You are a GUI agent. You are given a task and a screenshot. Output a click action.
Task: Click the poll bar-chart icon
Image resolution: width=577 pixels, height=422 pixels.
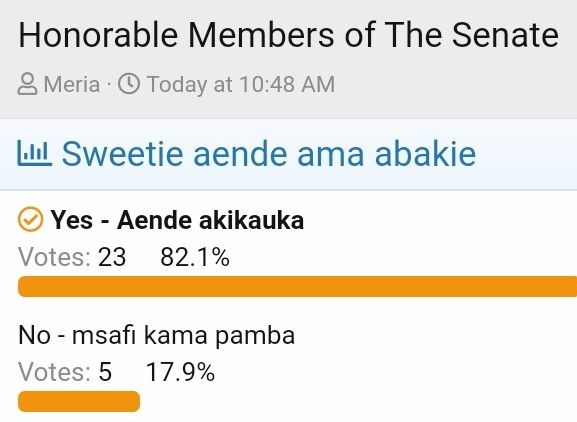click(x=35, y=153)
